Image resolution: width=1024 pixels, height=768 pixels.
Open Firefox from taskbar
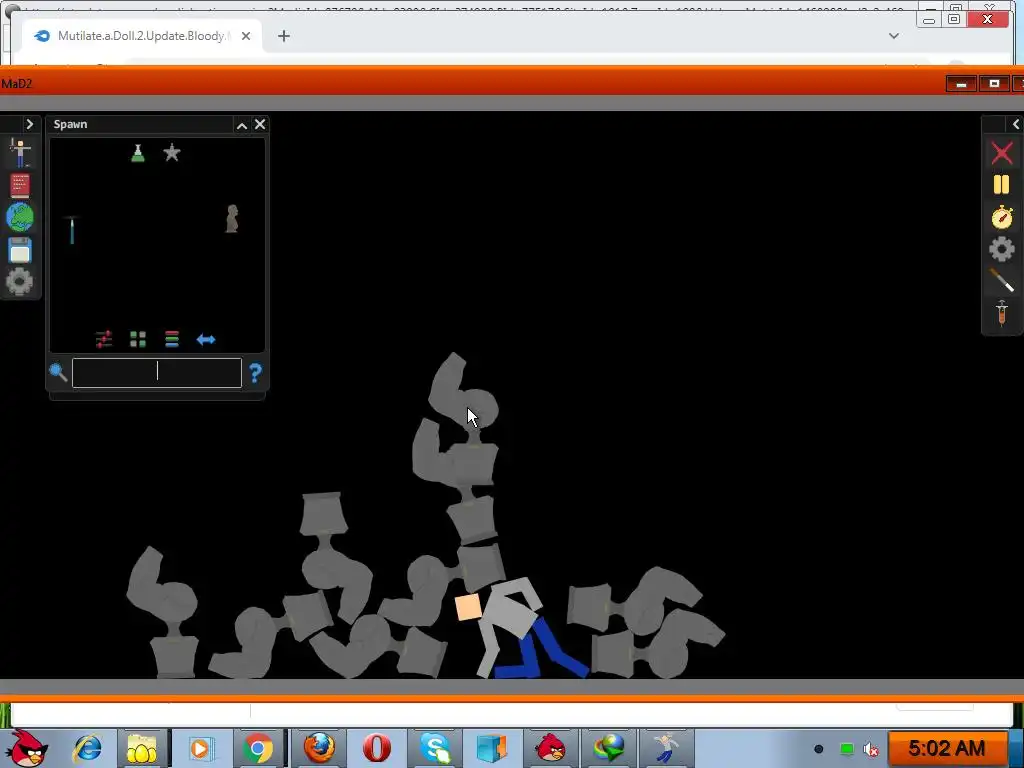point(319,748)
